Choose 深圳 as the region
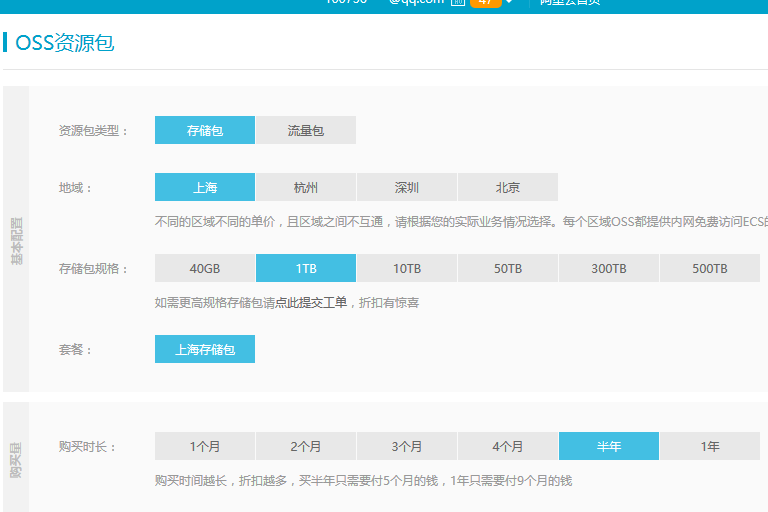The width and height of the screenshot is (768, 512). tap(407, 187)
